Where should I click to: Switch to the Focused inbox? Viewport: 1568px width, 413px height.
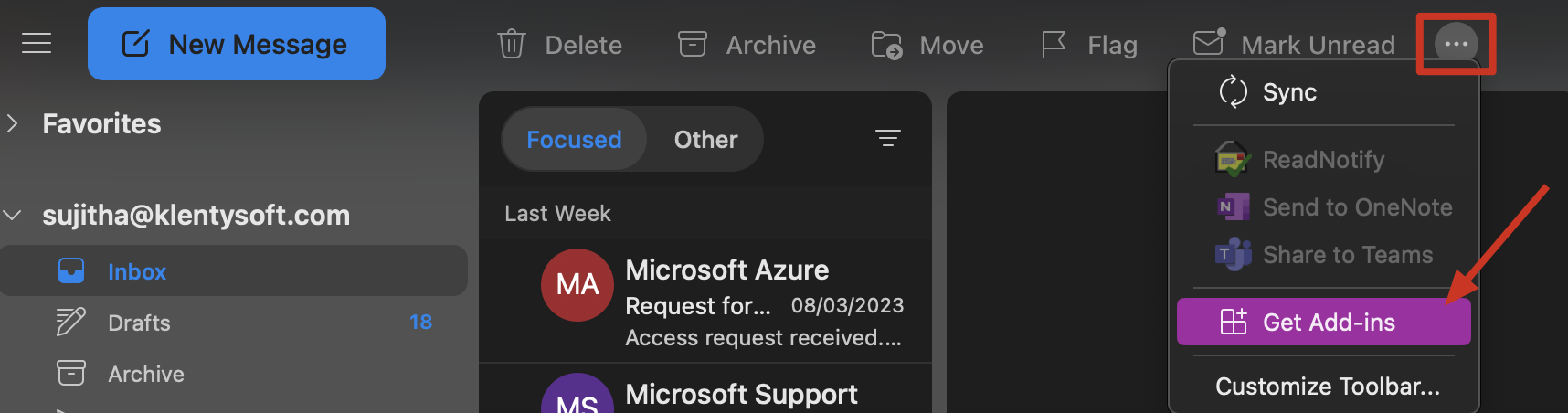pyautogui.click(x=574, y=139)
